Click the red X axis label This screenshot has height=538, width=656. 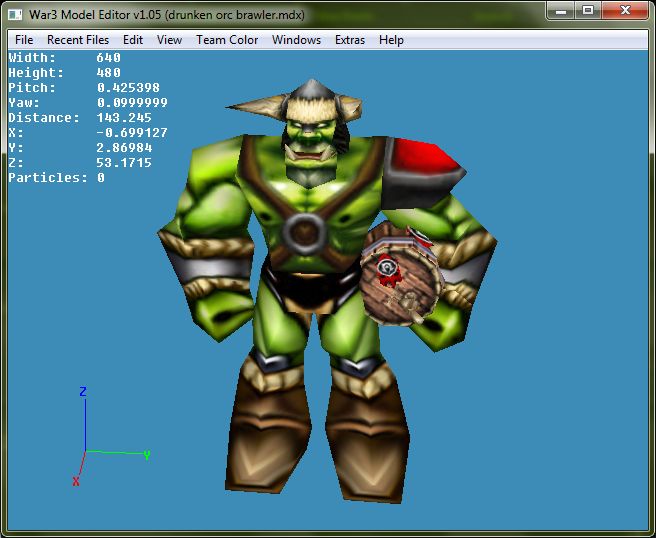point(76,482)
